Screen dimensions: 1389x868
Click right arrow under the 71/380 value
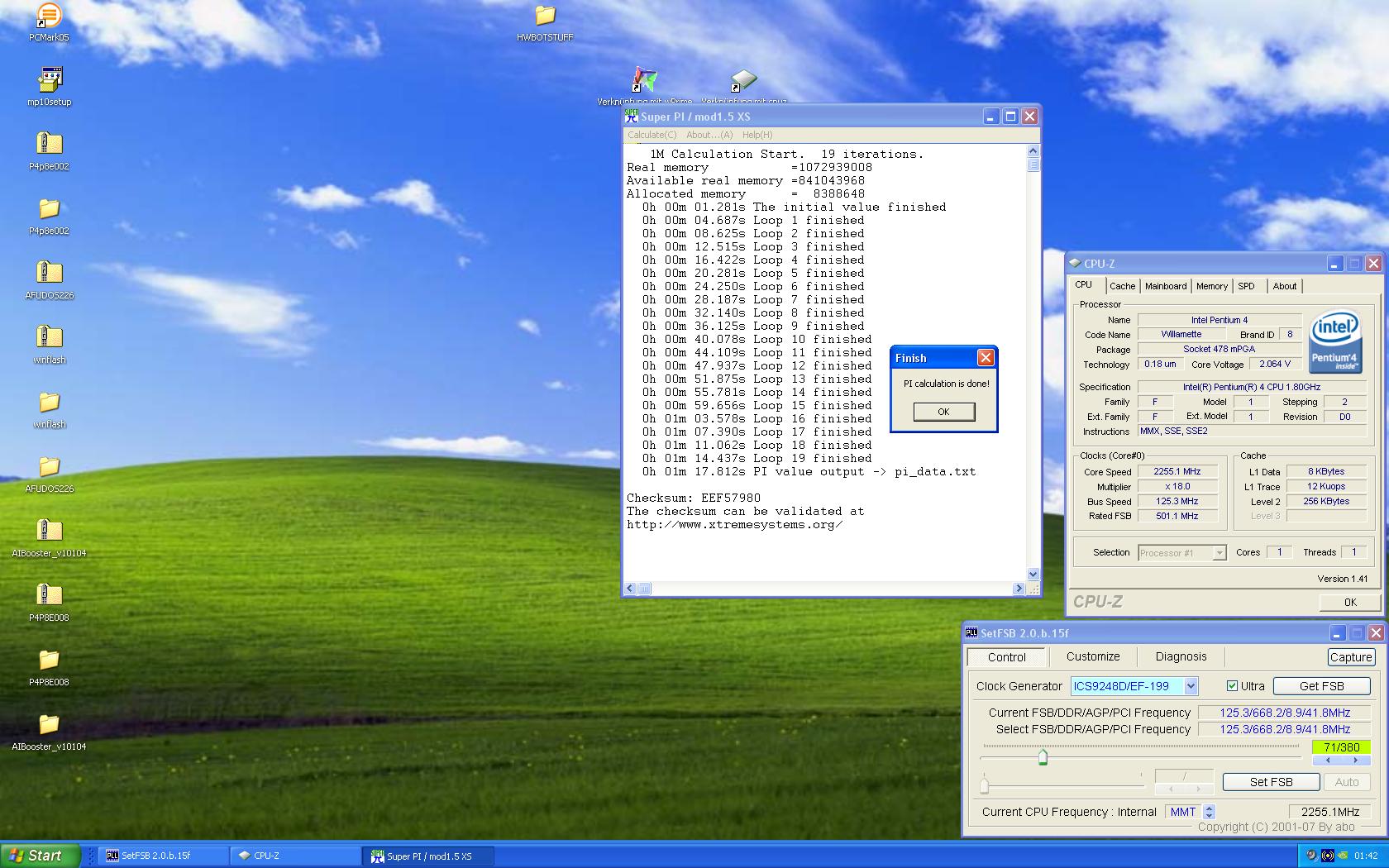pyautogui.click(x=1356, y=760)
